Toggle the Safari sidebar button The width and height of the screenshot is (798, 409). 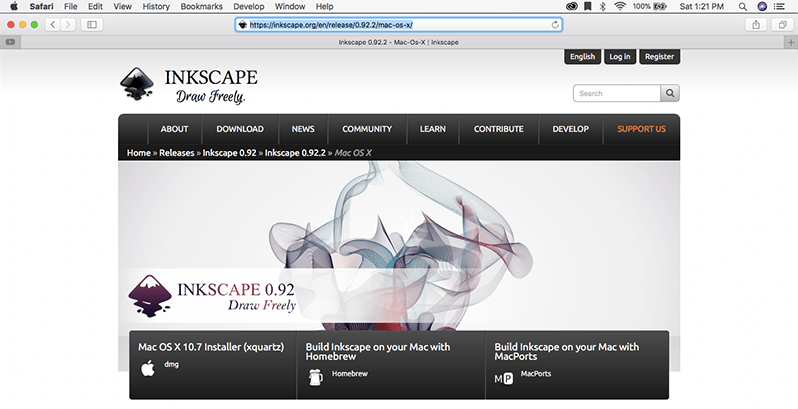[92, 24]
